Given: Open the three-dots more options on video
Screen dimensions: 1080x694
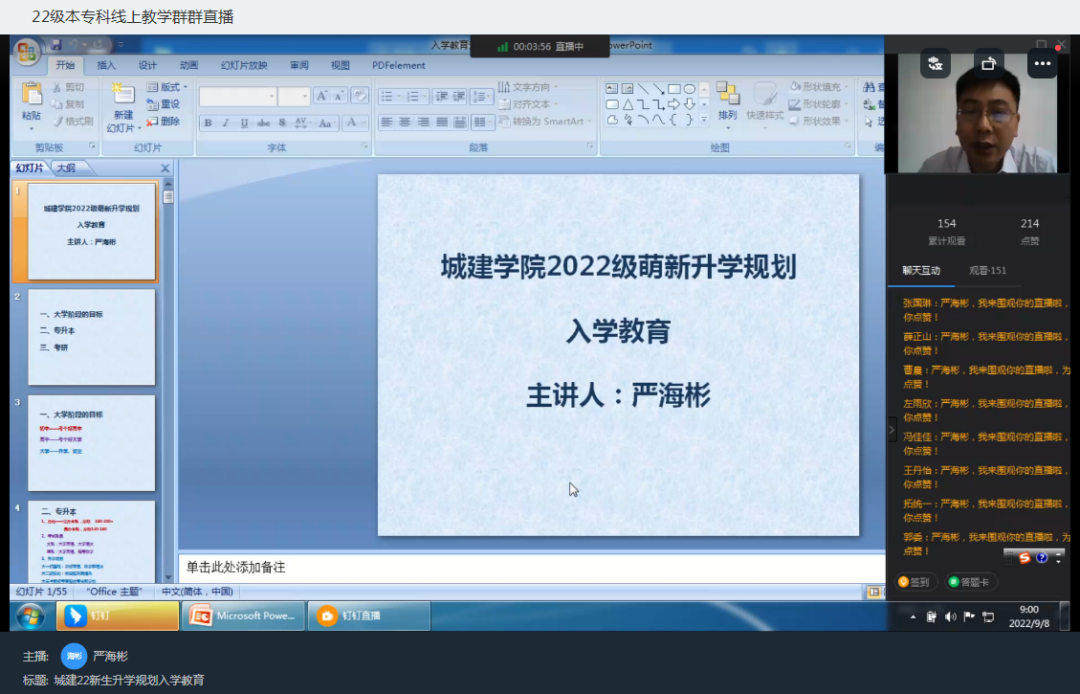Looking at the screenshot, I should coord(1042,63).
